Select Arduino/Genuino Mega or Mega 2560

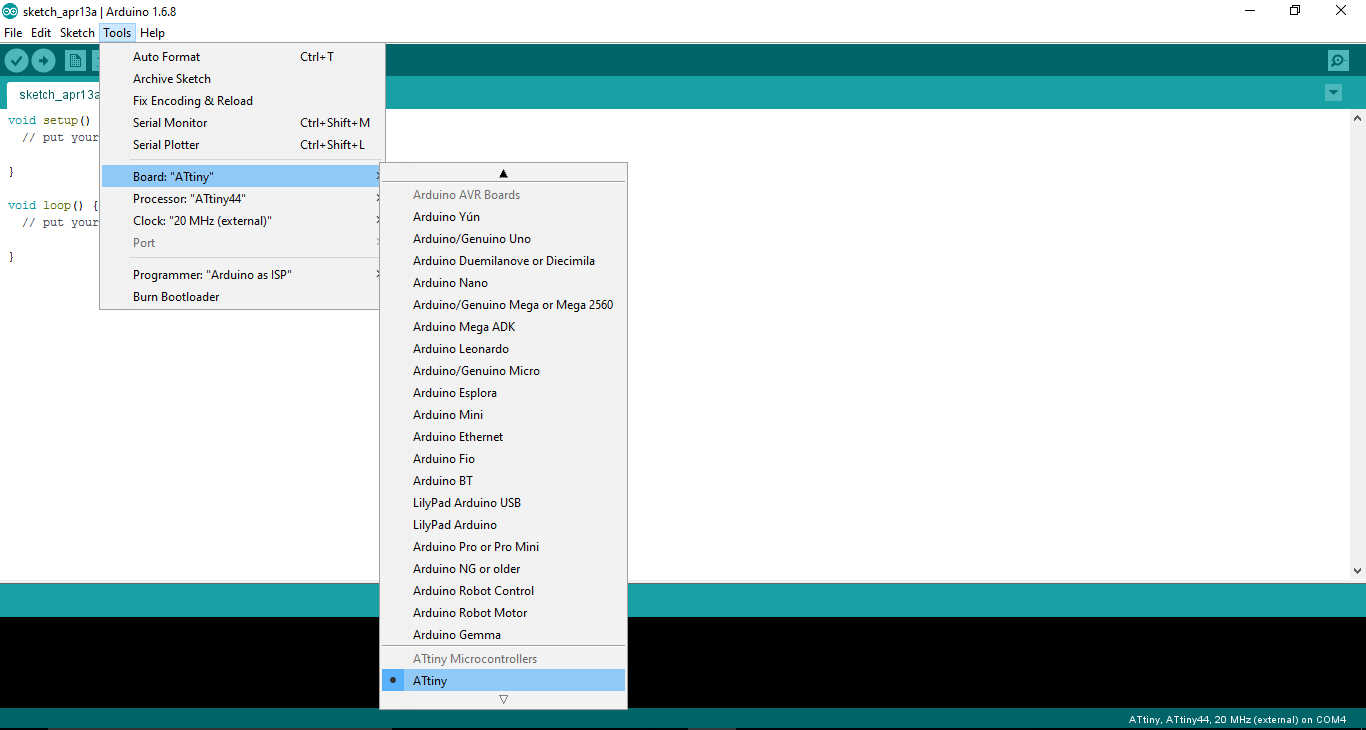(x=503, y=305)
